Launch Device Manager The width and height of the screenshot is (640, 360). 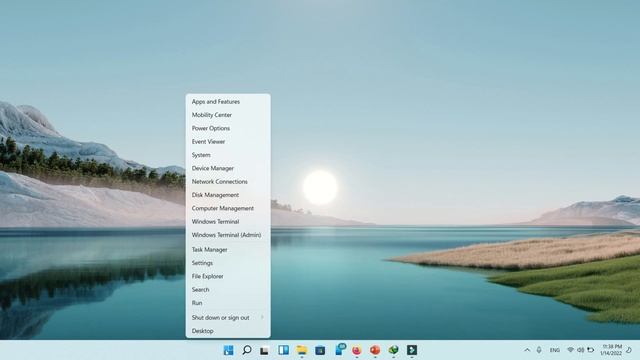pyautogui.click(x=228, y=168)
